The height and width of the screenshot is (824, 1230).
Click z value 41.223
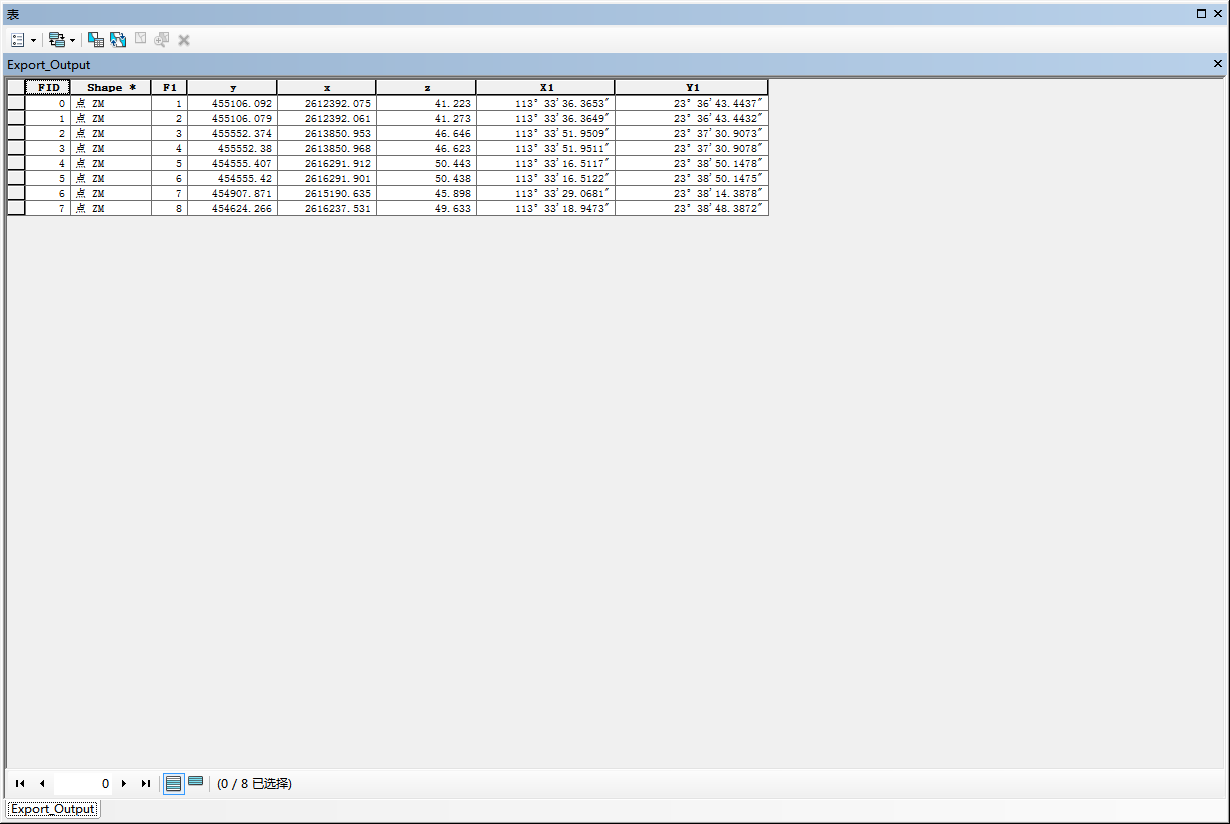426,103
